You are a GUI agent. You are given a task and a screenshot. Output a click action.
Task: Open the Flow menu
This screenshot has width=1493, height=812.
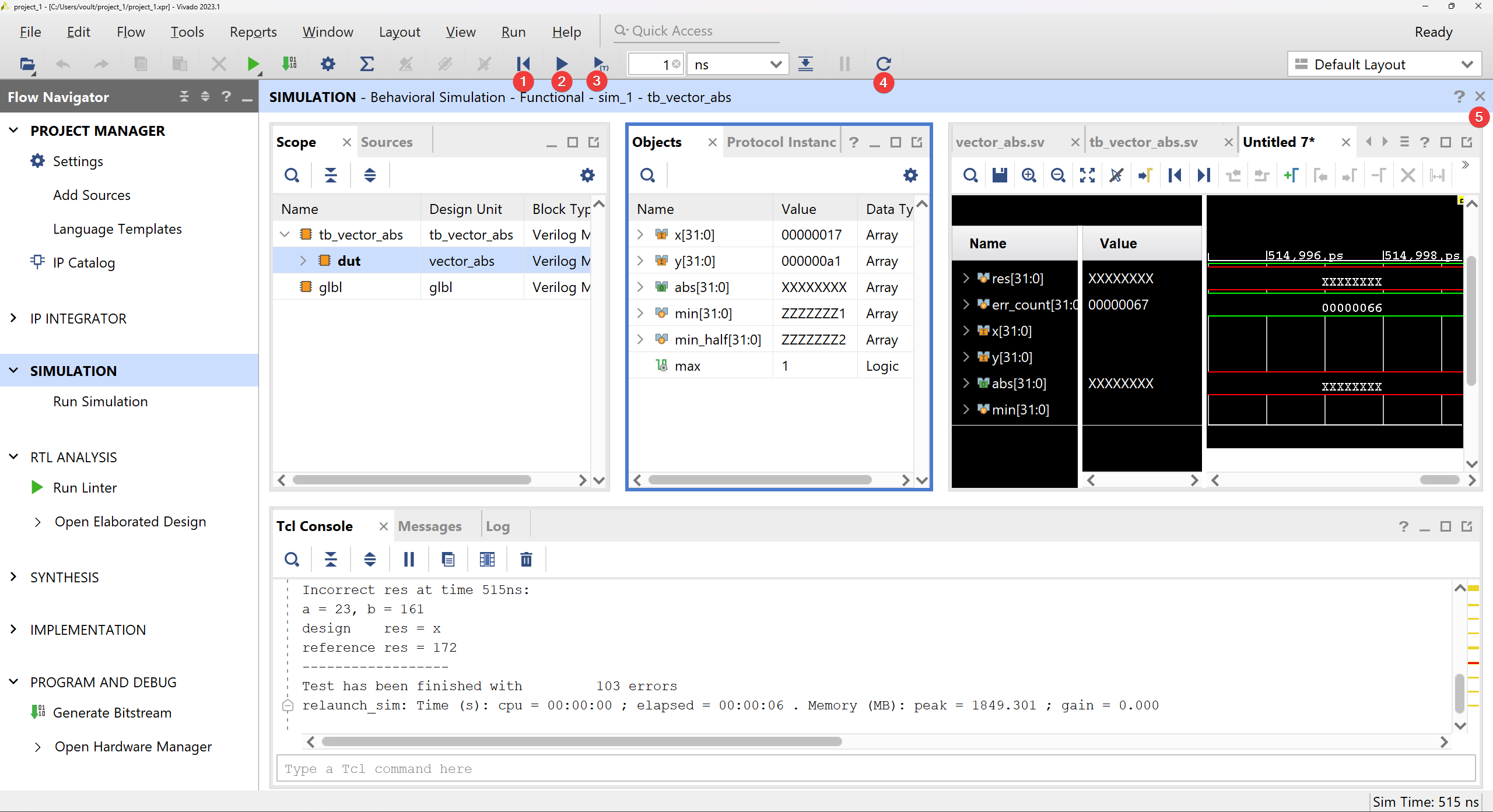coord(131,32)
